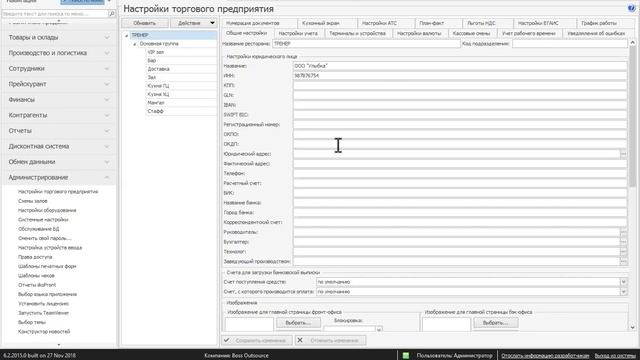Open Обслуживание БД in sidebar
The image size is (640, 360).
(x=38, y=229)
